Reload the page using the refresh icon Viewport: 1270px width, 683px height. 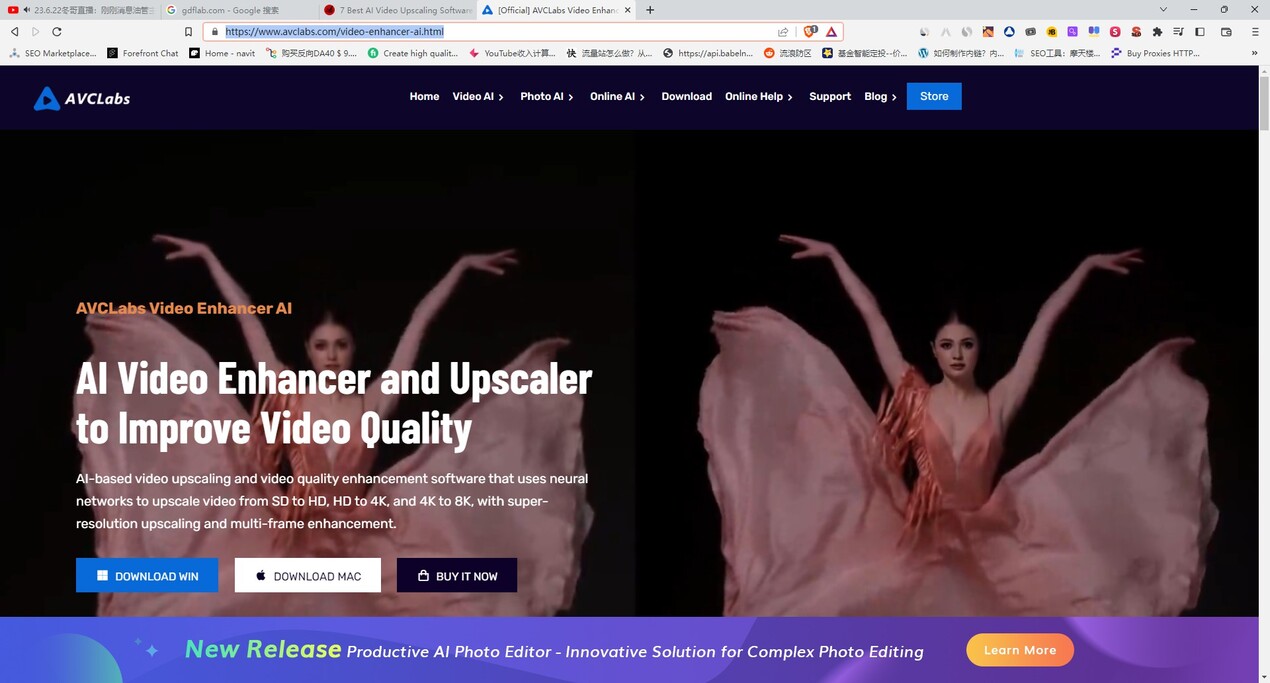point(56,31)
